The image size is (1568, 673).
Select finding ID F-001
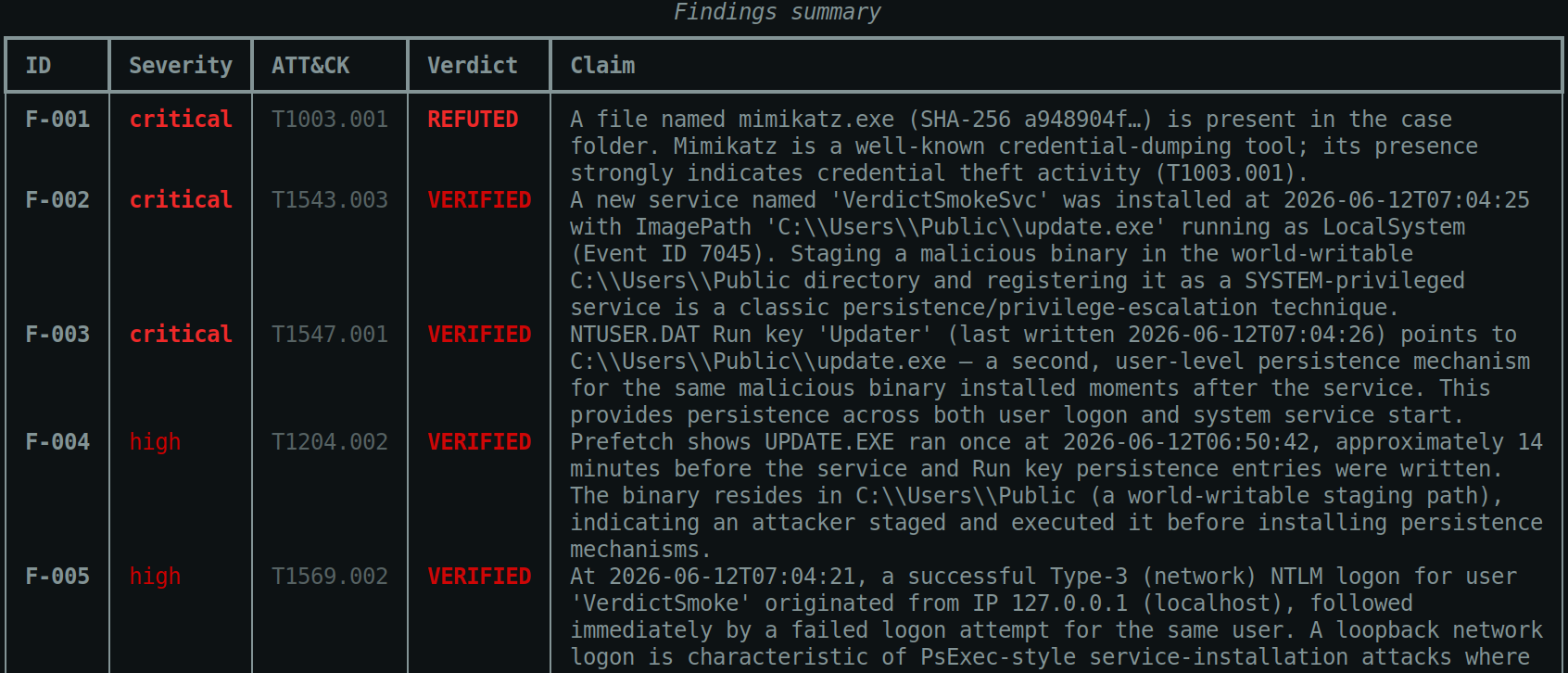point(57,120)
